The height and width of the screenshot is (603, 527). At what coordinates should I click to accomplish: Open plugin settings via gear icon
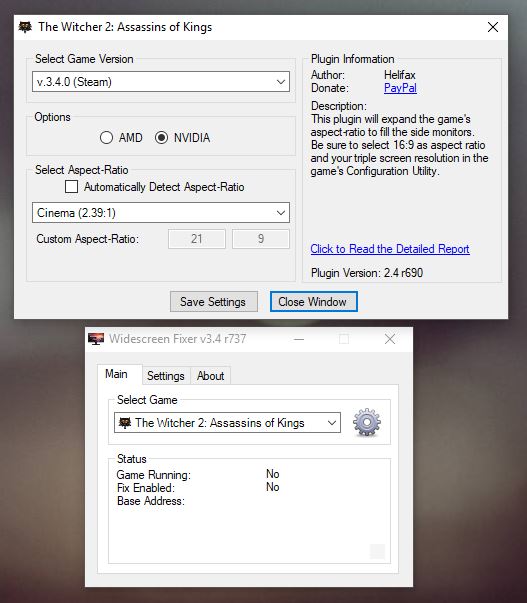(x=367, y=422)
